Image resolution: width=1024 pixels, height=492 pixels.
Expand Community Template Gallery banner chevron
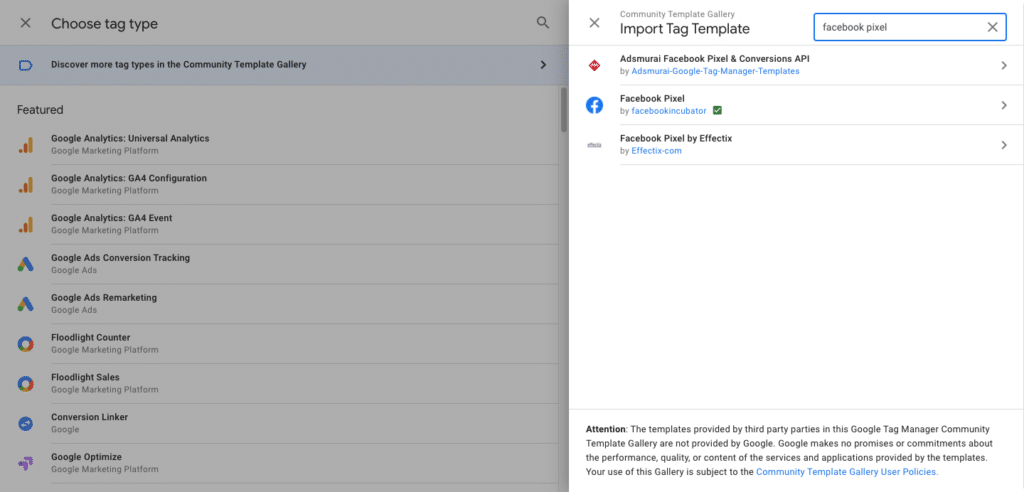pos(543,65)
